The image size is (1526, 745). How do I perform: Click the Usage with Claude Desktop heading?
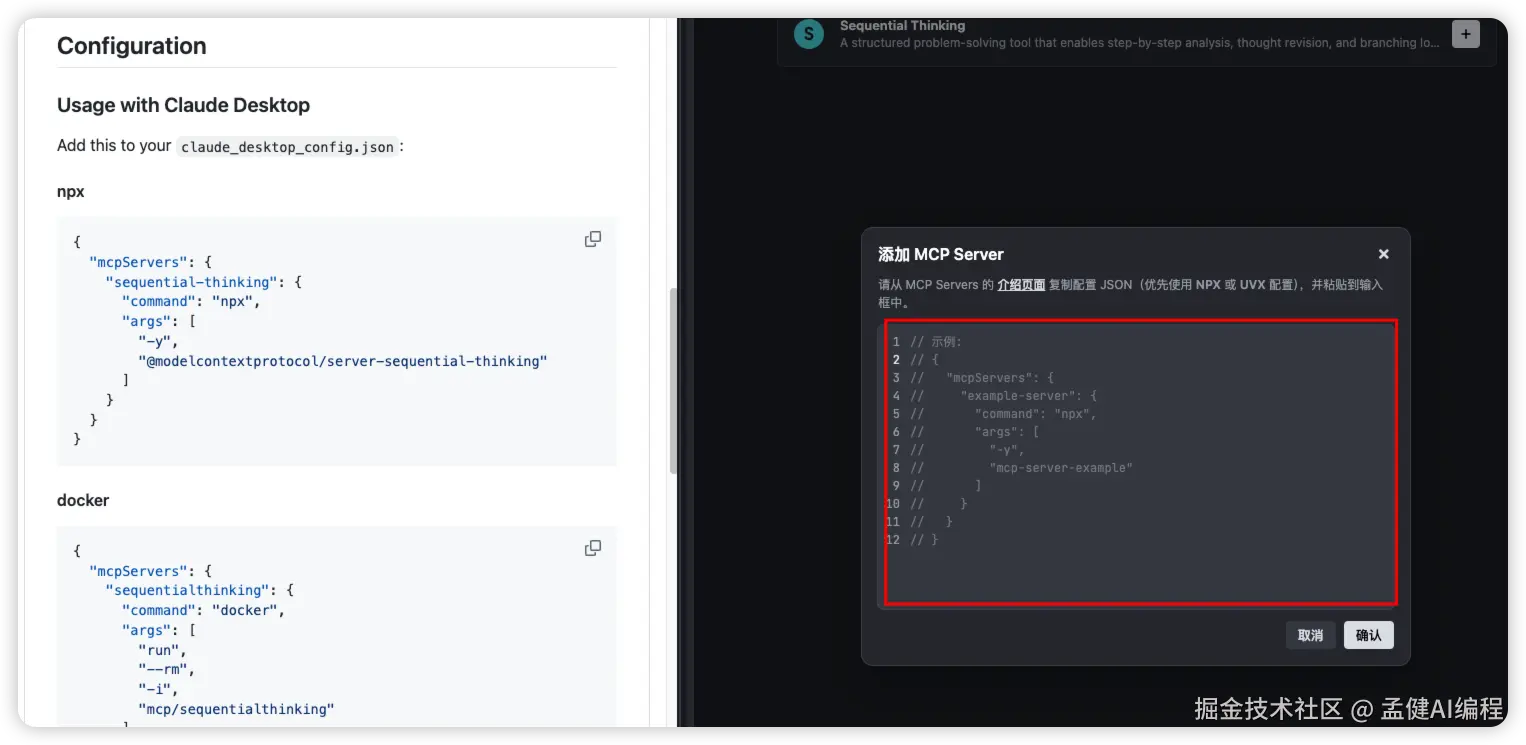[x=183, y=105]
